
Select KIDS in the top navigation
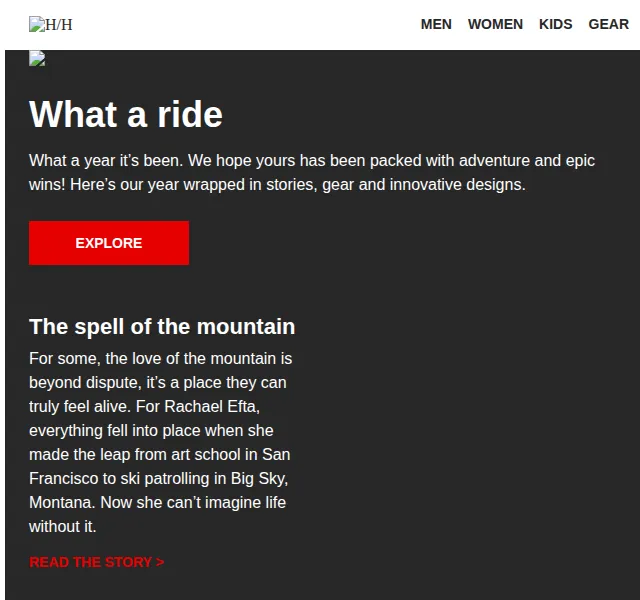pyautogui.click(x=556, y=24)
